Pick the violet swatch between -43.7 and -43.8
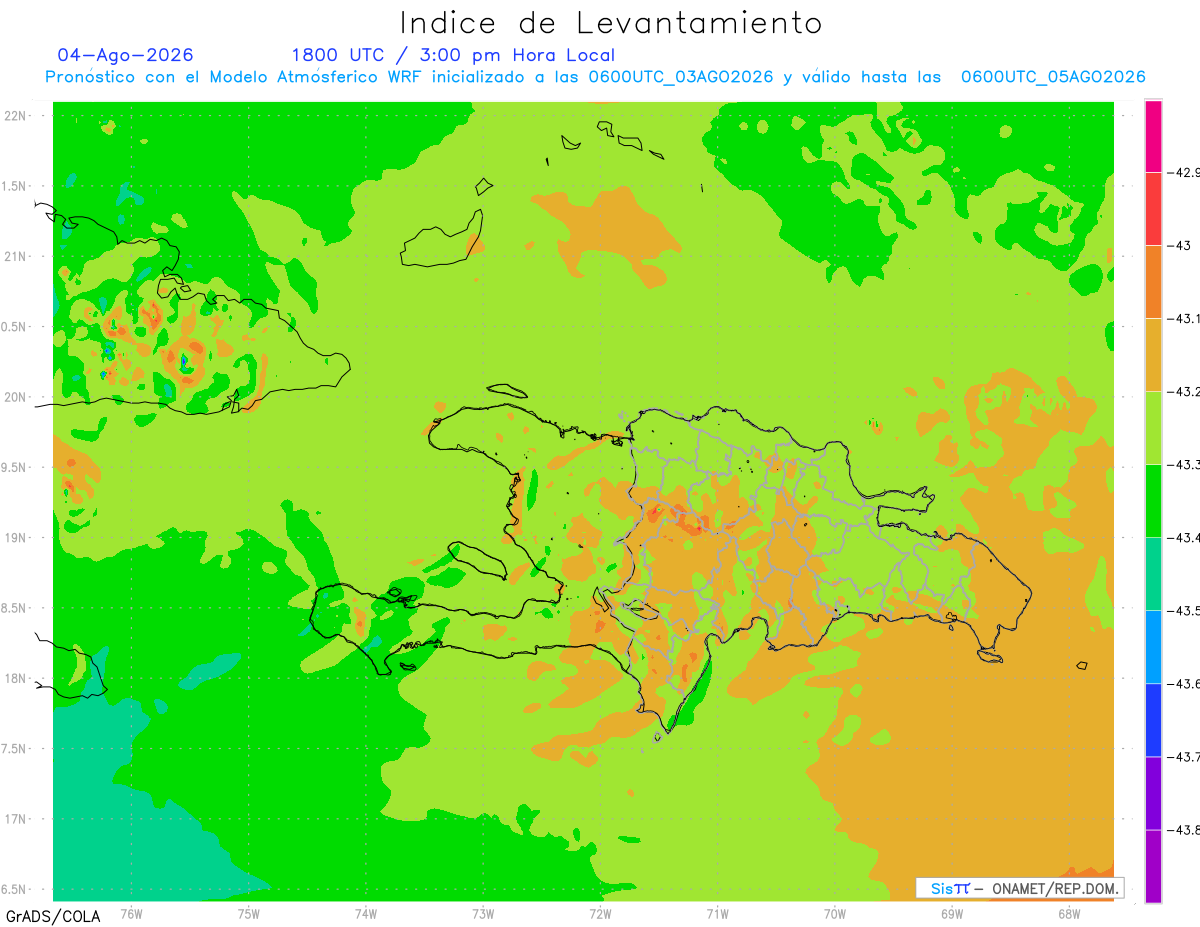This screenshot has width=1200, height=927. [1153, 793]
